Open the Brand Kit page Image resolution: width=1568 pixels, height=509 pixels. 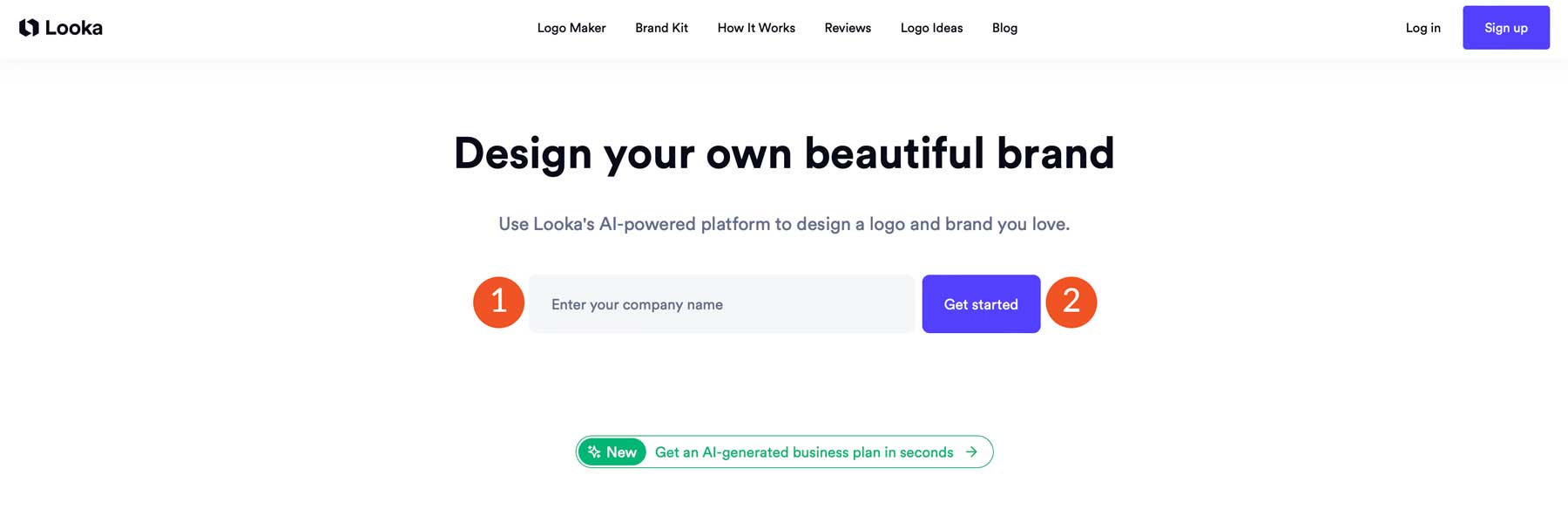(x=661, y=27)
